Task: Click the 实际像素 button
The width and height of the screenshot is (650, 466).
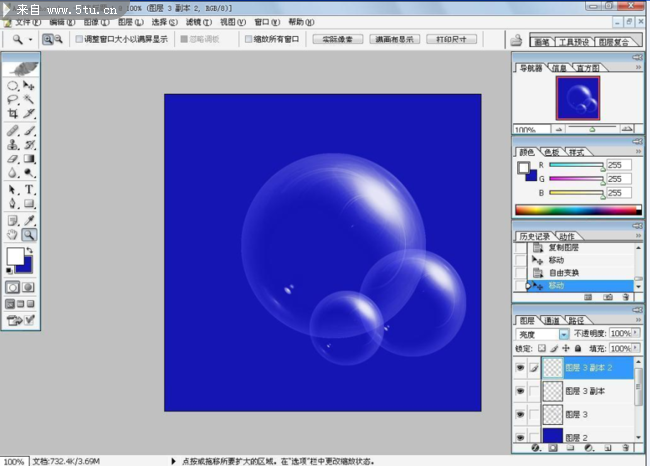Action: pos(337,39)
